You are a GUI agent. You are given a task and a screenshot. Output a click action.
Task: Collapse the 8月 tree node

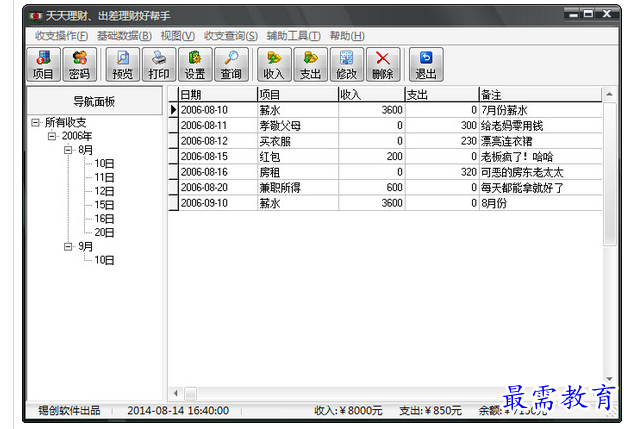pyautogui.click(x=68, y=150)
